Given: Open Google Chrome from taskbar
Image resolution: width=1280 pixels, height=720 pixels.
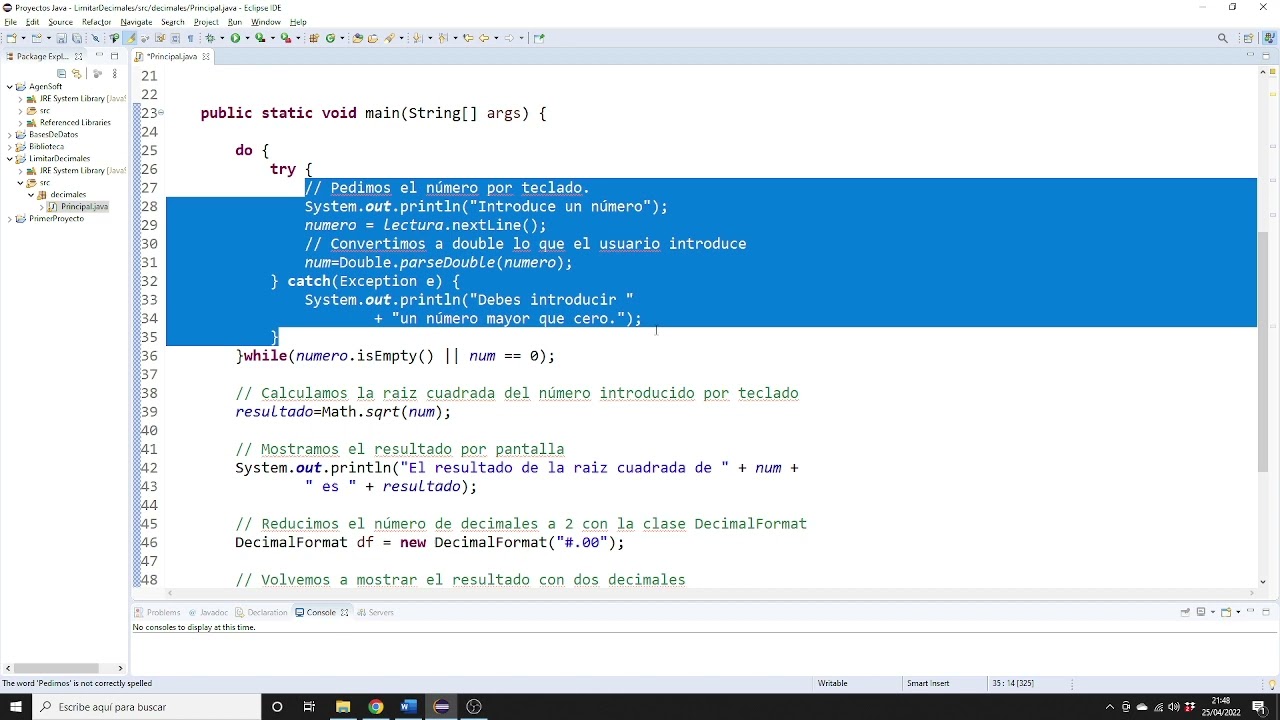Looking at the screenshot, I should [375, 707].
